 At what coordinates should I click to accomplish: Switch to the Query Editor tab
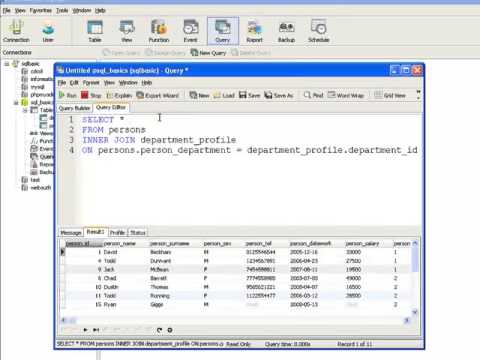111,108
